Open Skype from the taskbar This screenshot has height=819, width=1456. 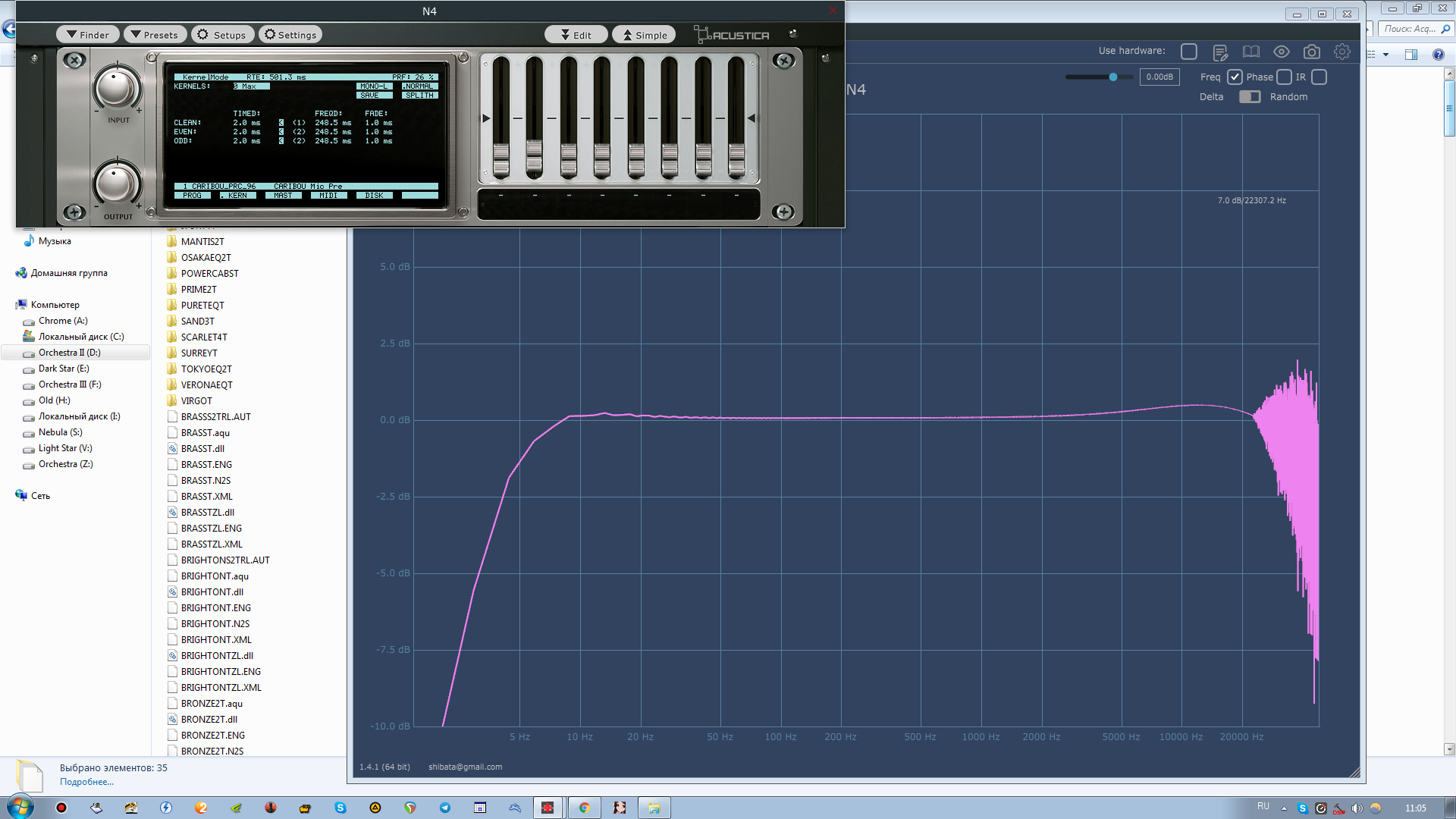340,808
